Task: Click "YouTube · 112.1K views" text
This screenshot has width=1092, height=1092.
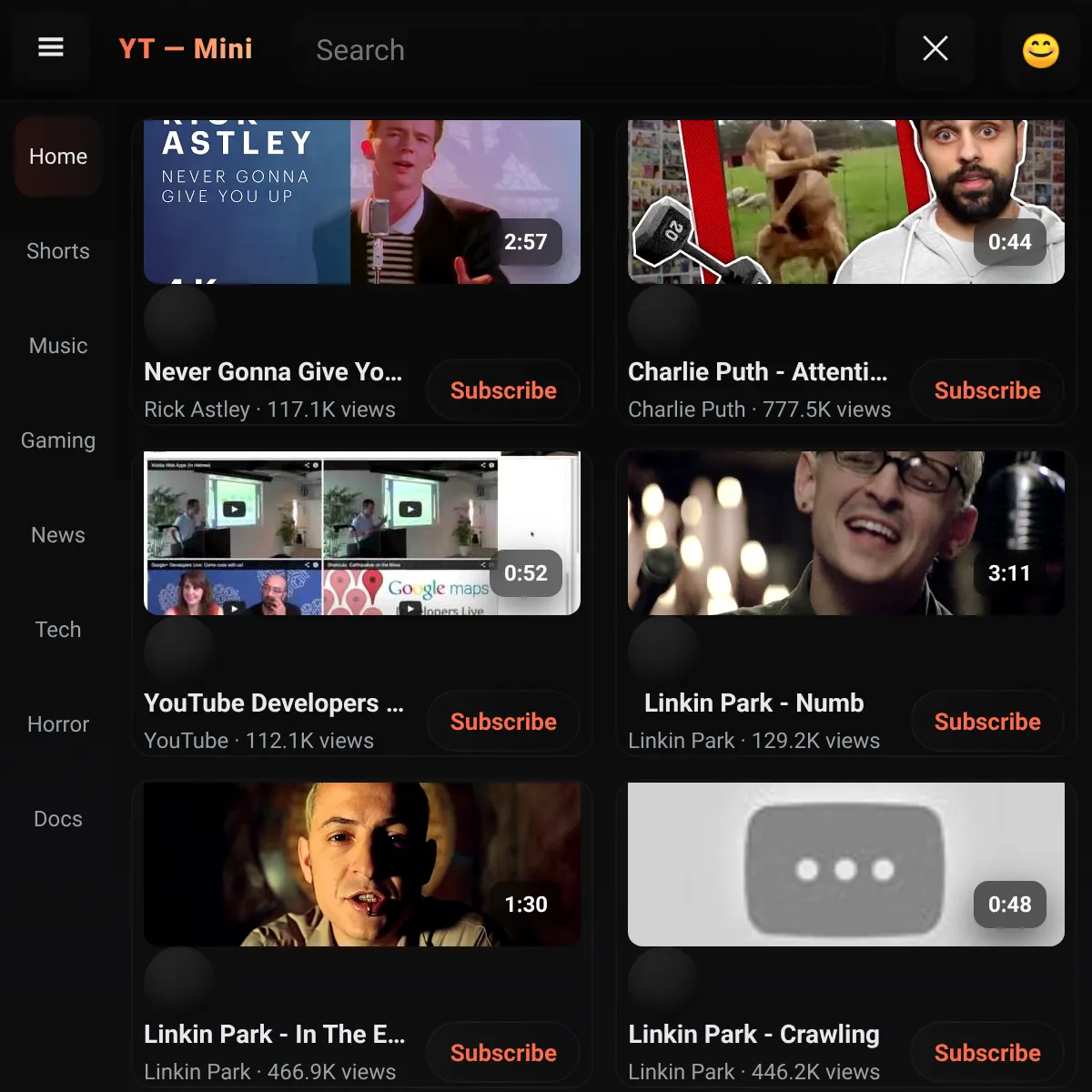Action: coord(258,741)
